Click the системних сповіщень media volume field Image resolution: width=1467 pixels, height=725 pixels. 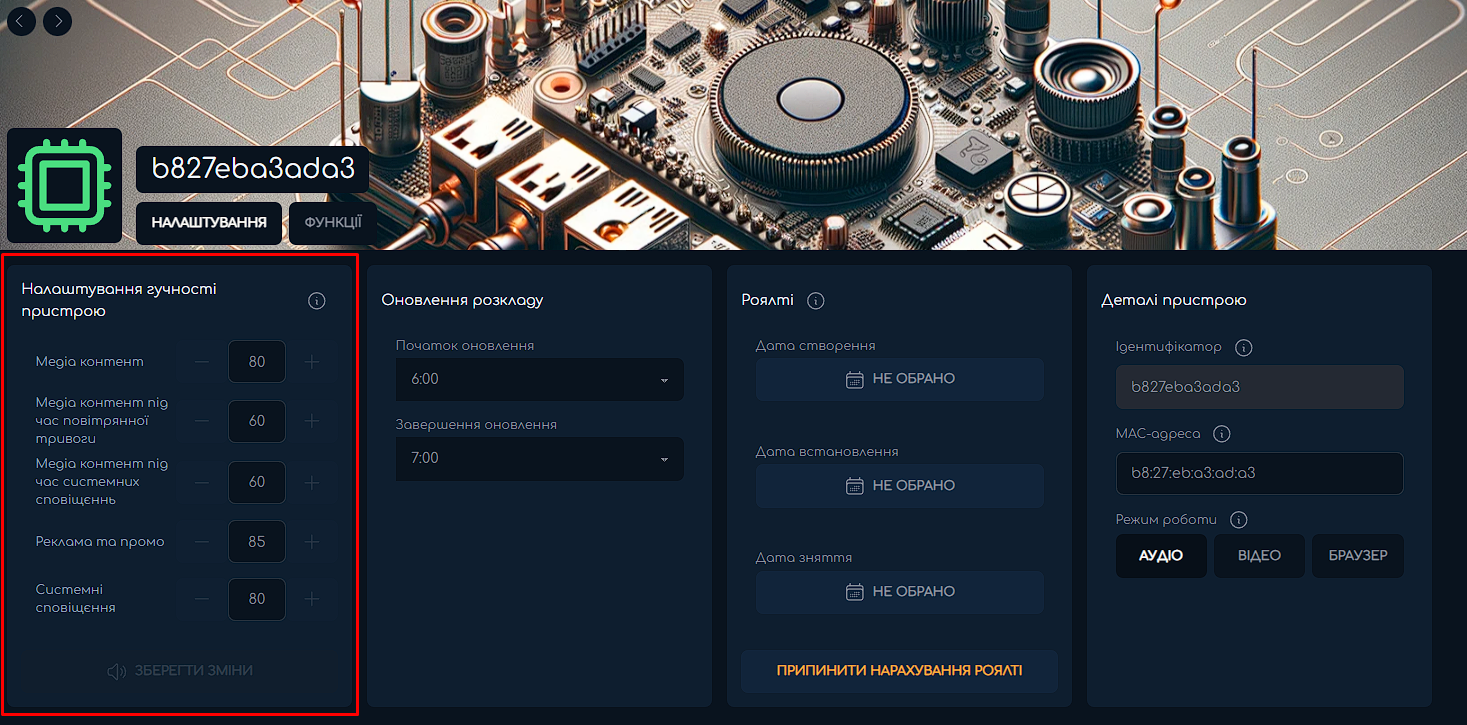(257, 482)
